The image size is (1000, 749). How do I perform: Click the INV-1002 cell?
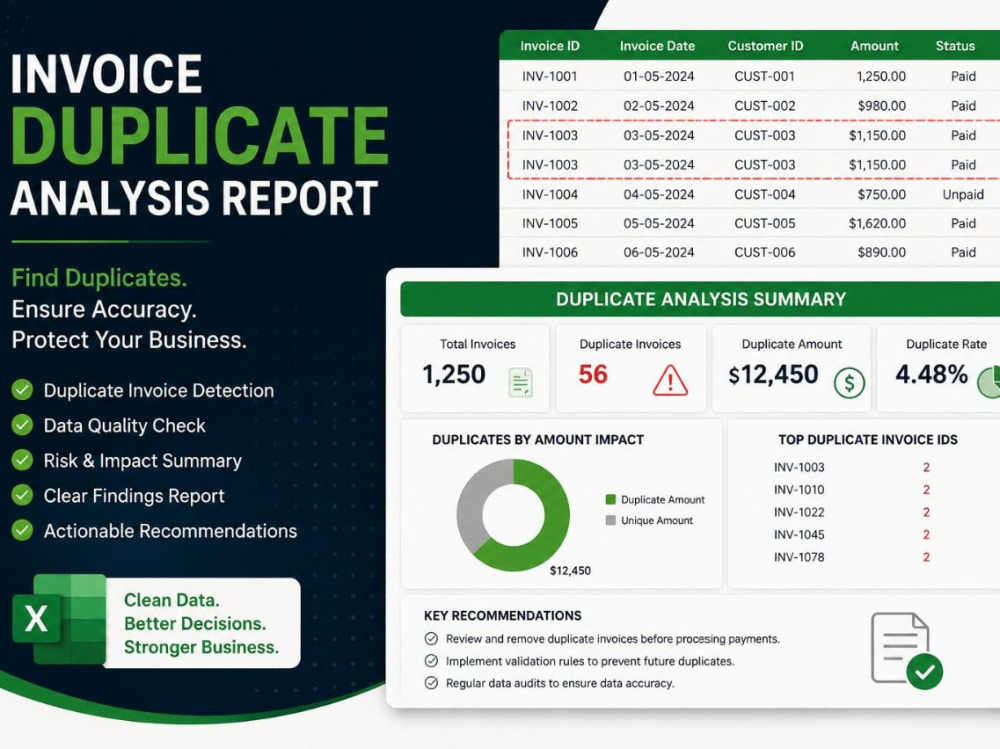point(550,106)
